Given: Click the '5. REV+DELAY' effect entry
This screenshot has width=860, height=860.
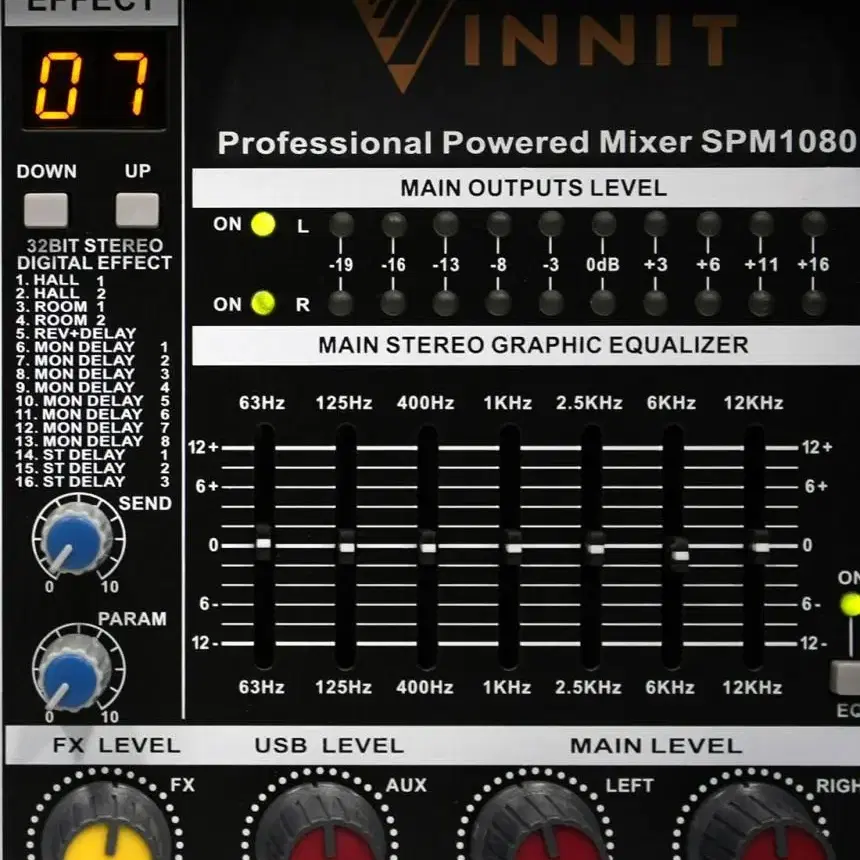Looking at the screenshot, I should click(76, 333).
